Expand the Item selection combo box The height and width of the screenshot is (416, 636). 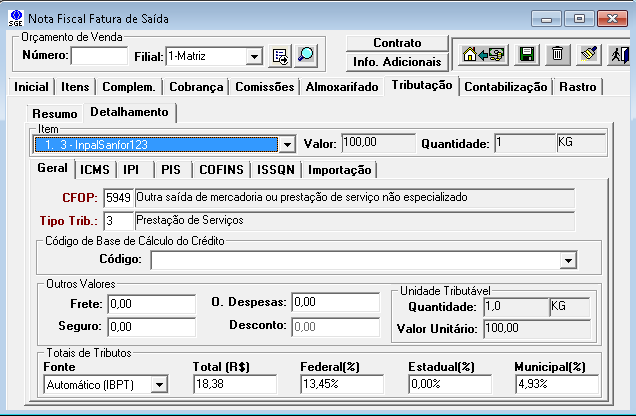(288, 145)
